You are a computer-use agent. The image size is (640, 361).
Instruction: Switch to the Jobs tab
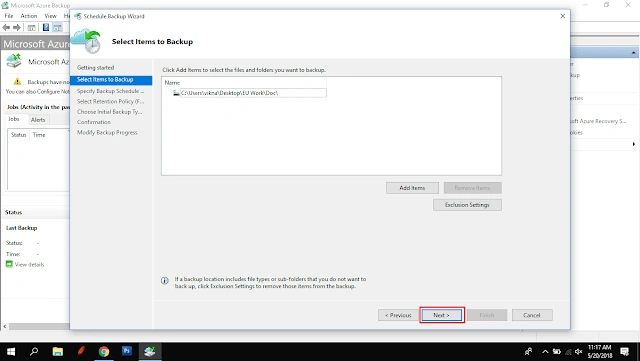14,119
